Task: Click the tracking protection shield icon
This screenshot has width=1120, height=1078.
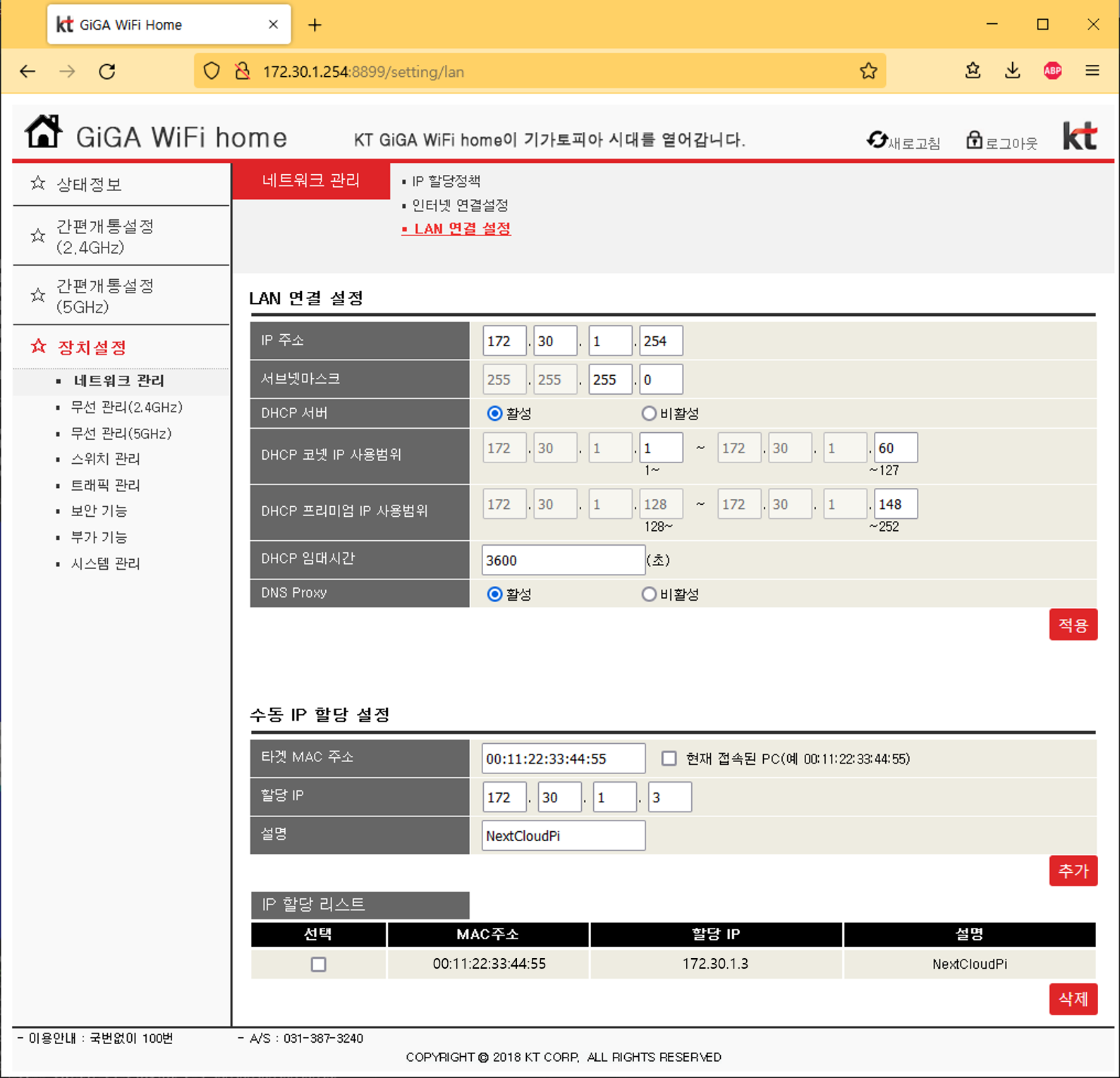Action: click(x=212, y=71)
